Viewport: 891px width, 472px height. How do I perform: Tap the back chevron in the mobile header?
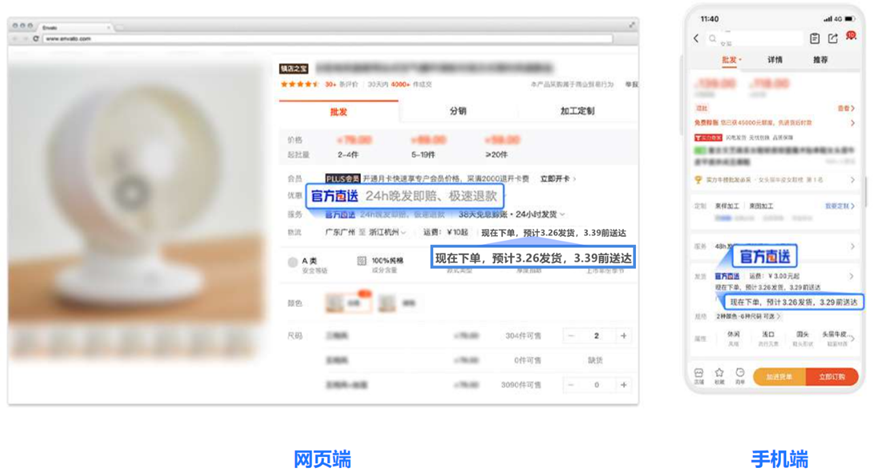point(697,39)
